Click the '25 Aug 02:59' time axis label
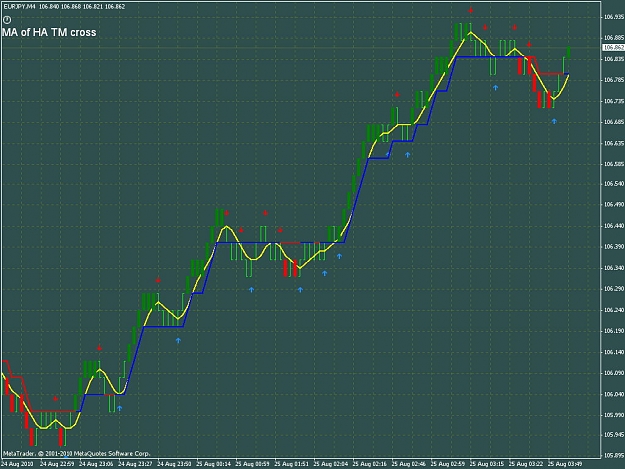Image resolution: width=625 pixels, height=469 pixels. pyautogui.click(x=448, y=464)
